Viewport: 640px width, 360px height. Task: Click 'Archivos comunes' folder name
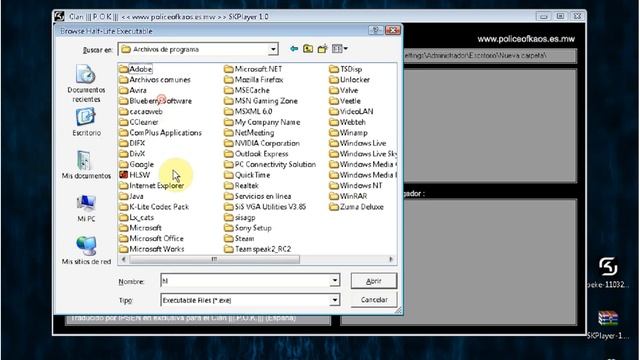pyautogui.click(x=160, y=80)
